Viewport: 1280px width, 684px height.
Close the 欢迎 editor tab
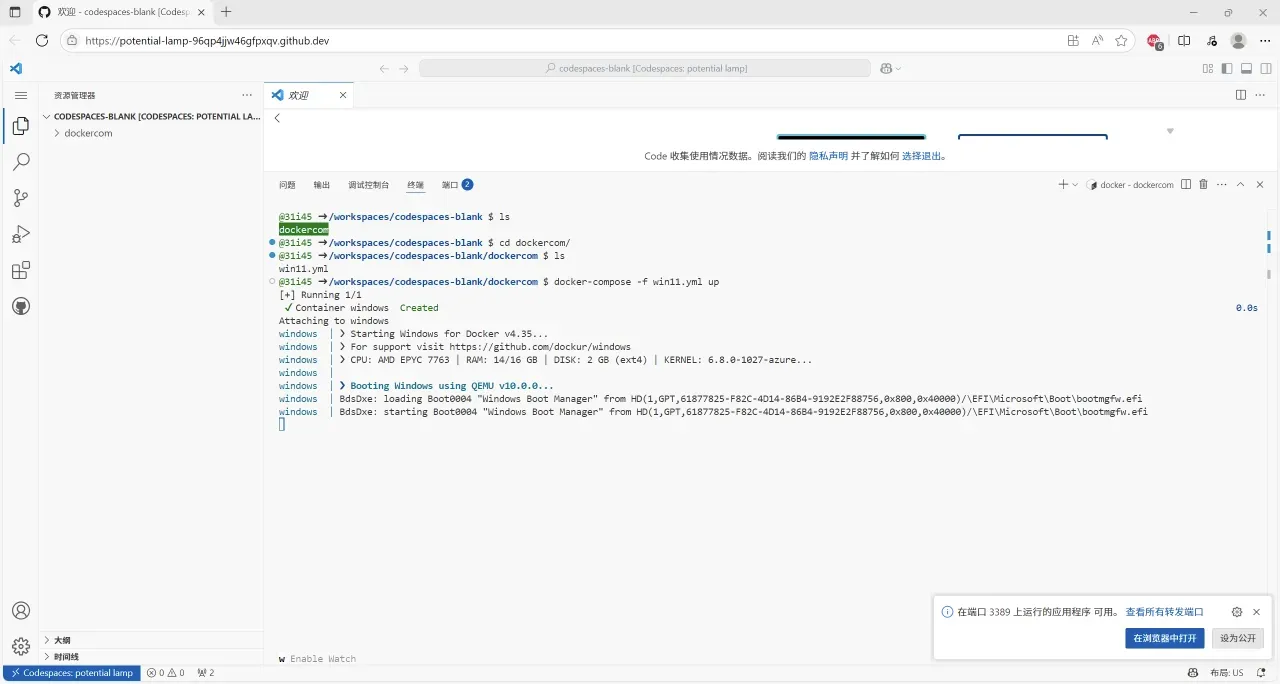pyautogui.click(x=343, y=95)
